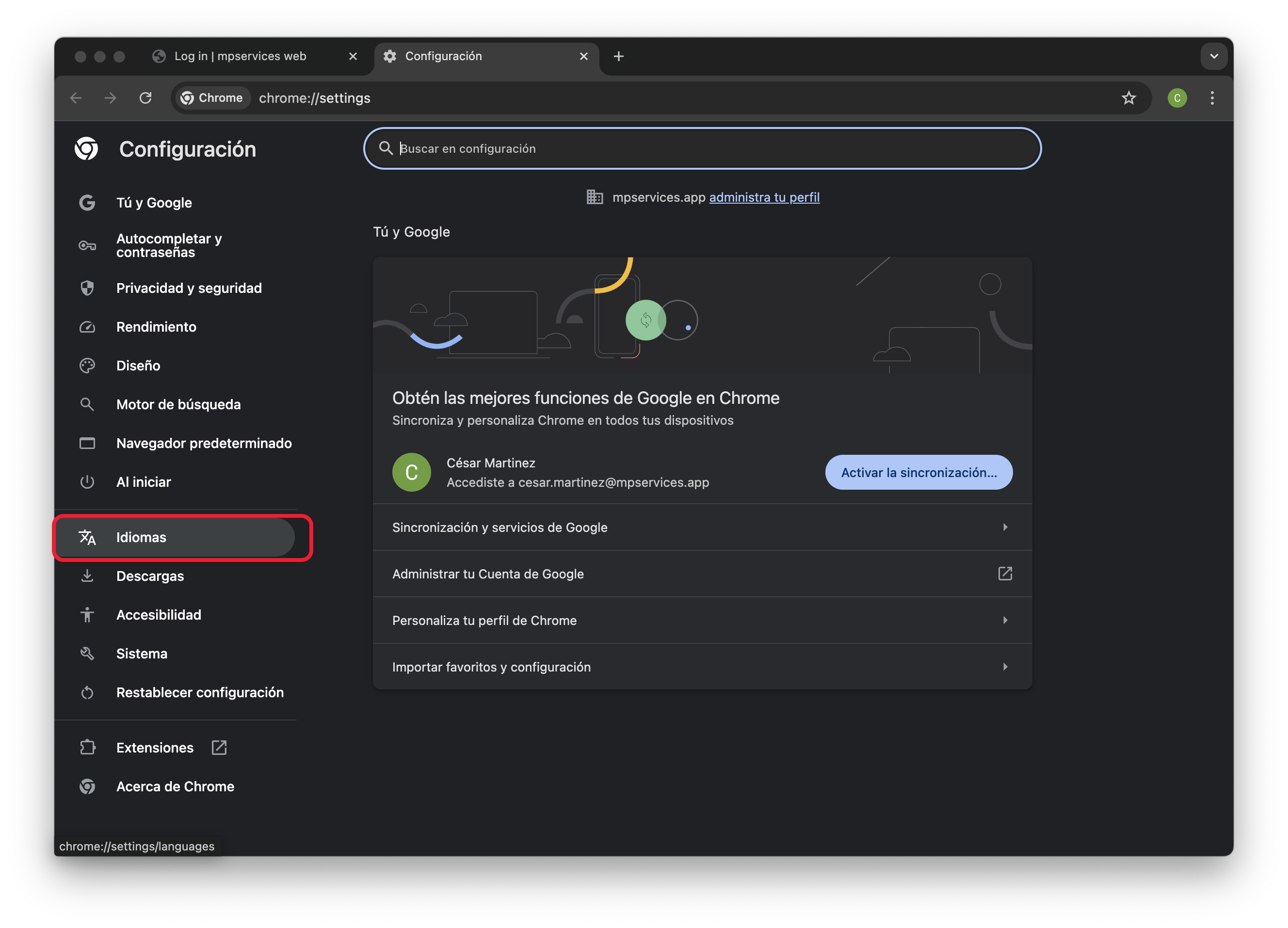This screenshot has width=1288, height=928.
Task: Switch to Log in mpservices web tab
Action: (240, 56)
